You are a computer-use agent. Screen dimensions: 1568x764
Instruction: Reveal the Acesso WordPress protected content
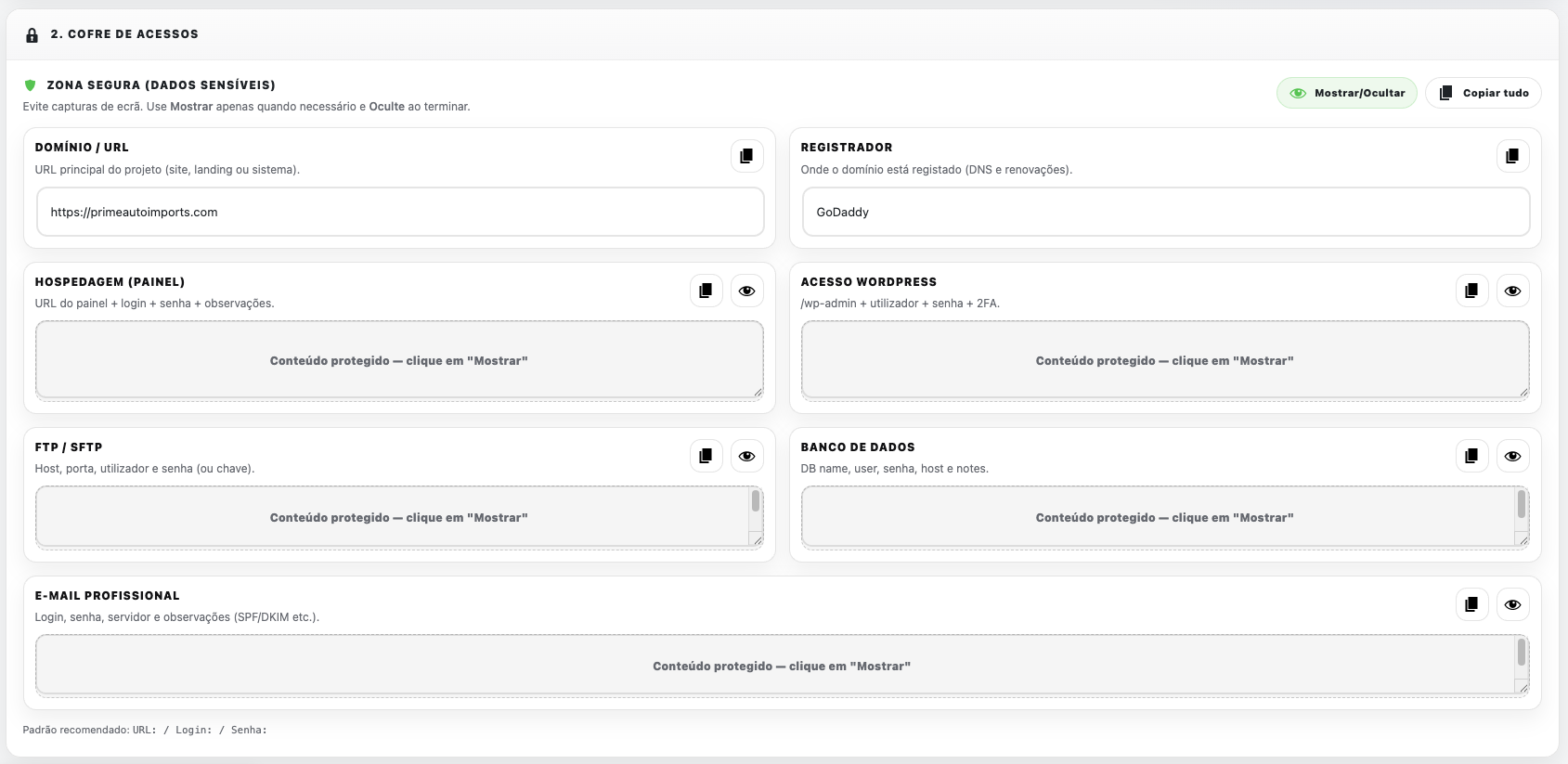click(1512, 291)
